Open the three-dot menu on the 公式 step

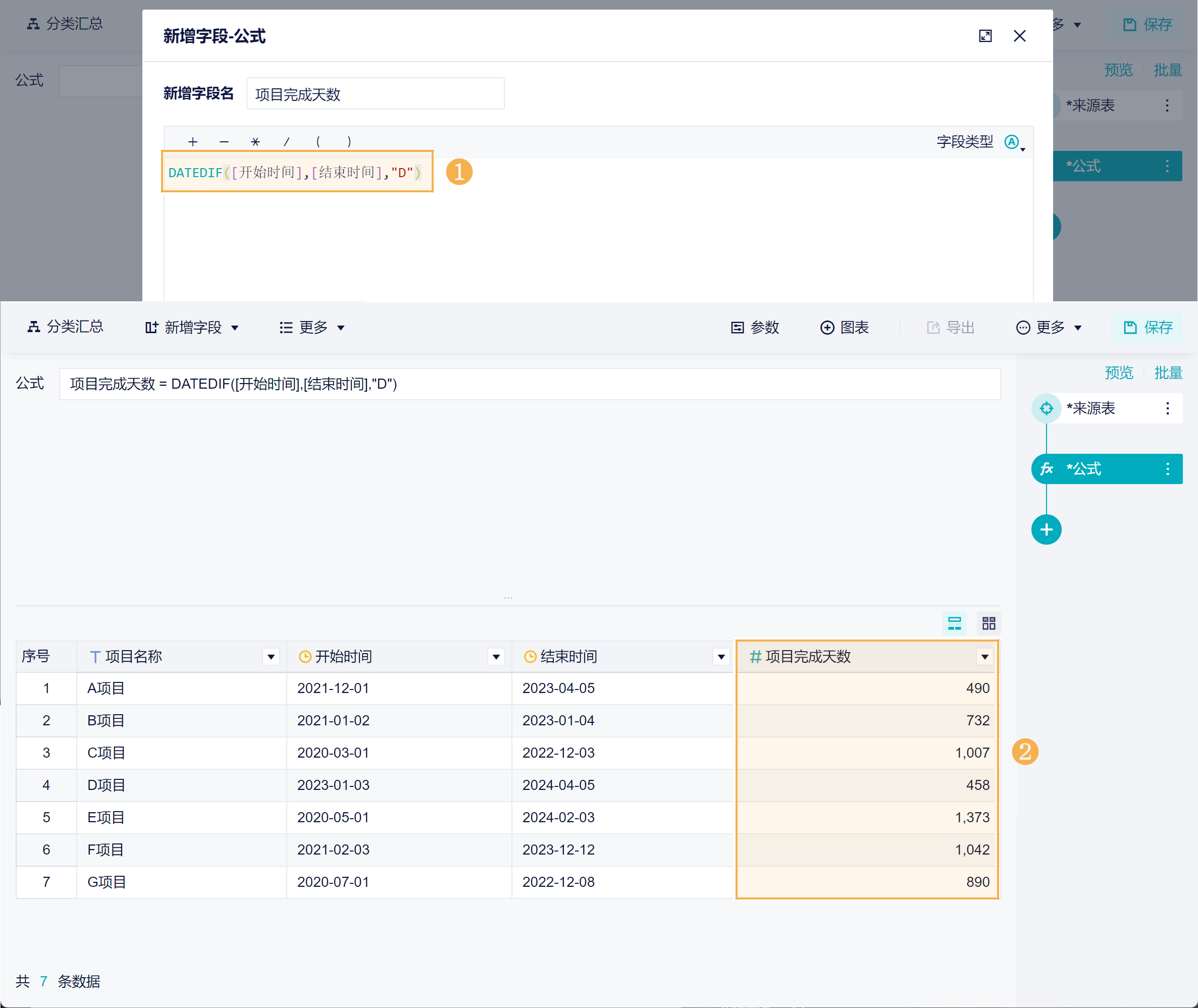[x=1167, y=469]
